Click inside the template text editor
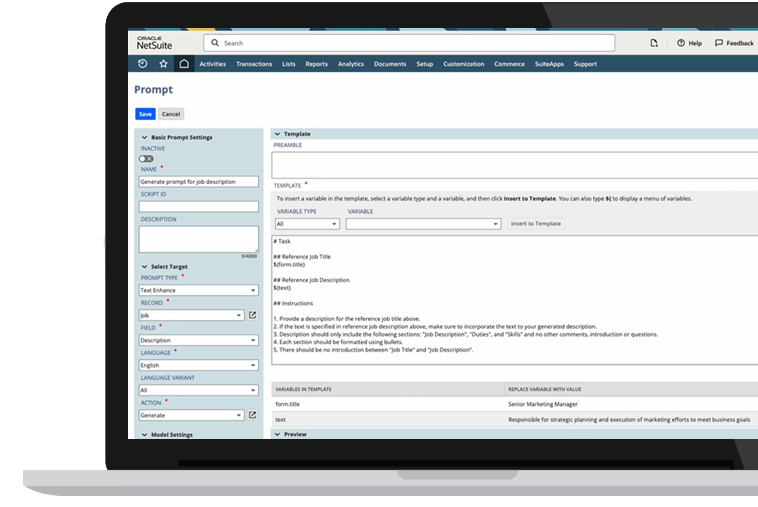Viewport: 758px width, 507px height. coord(515,300)
